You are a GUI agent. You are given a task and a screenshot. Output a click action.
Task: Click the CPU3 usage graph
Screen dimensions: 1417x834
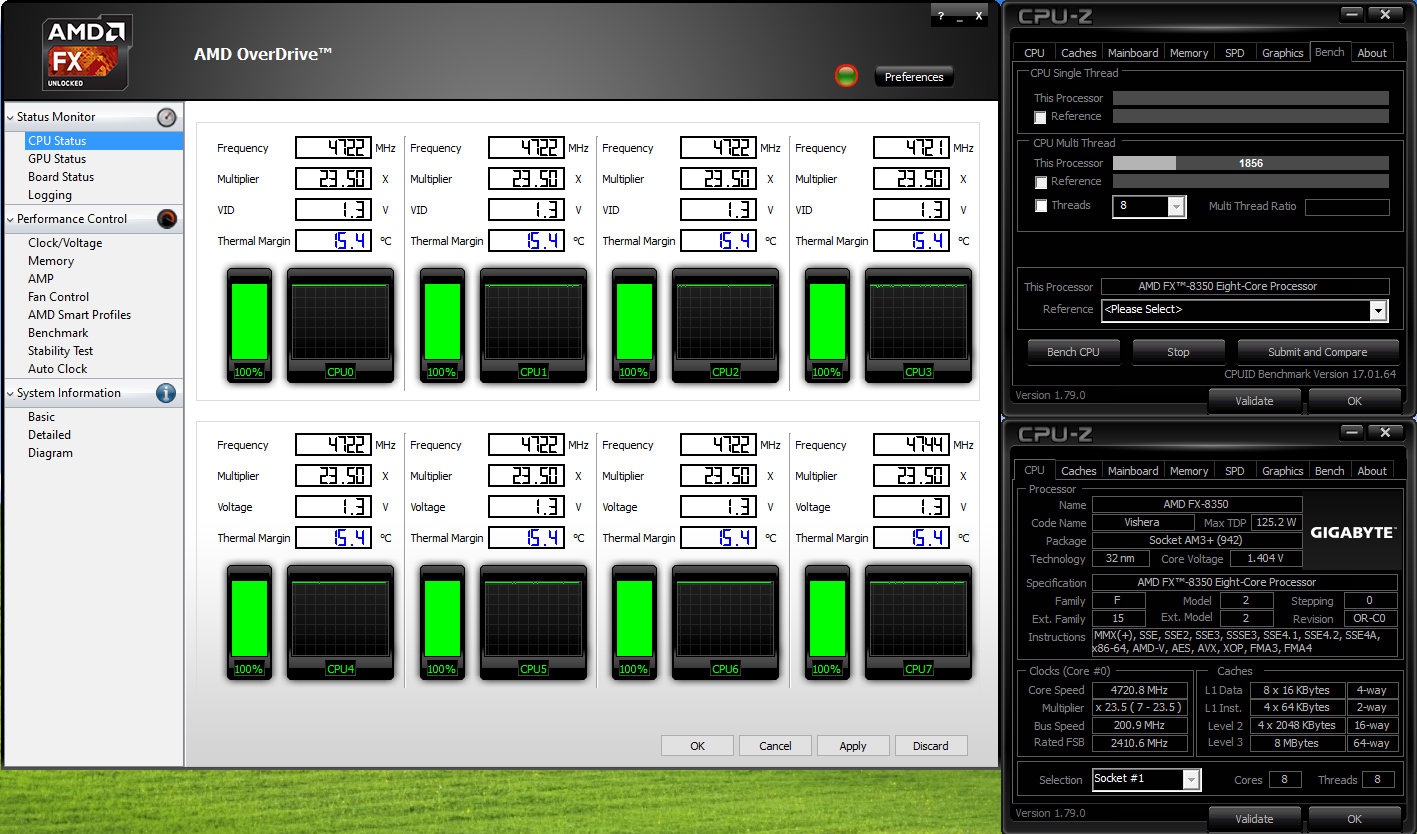click(x=918, y=324)
